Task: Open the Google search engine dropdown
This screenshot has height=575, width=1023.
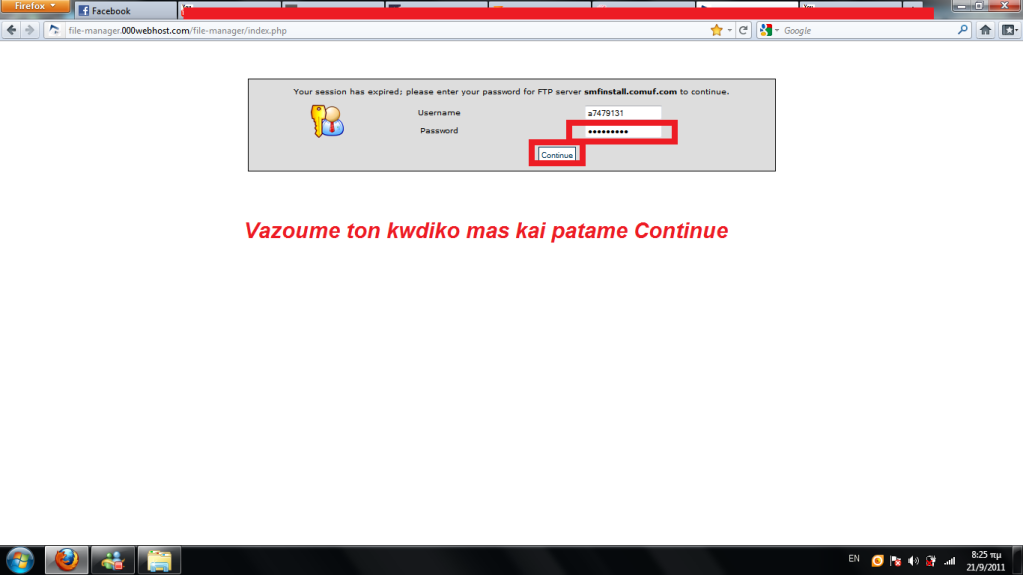Action: [x=768, y=30]
